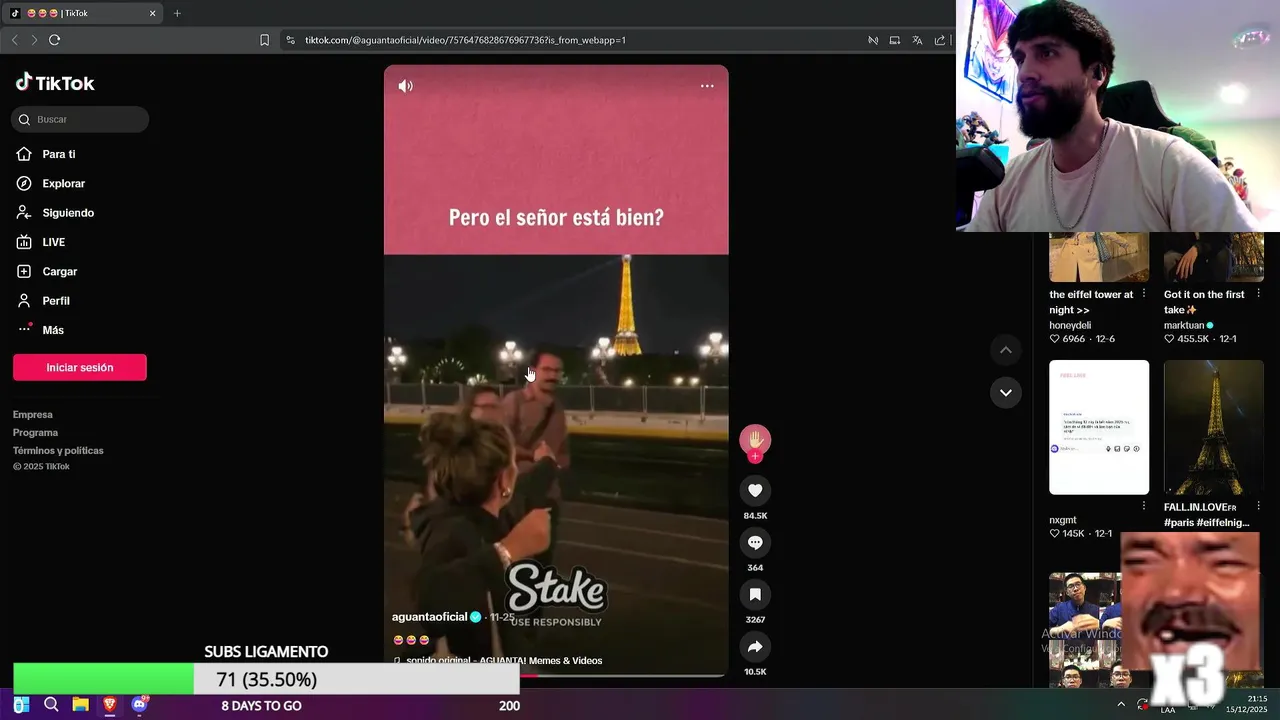The height and width of the screenshot is (720, 1280).
Task: Open the nxgmt video thumbnail
Action: coord(1099,427)
